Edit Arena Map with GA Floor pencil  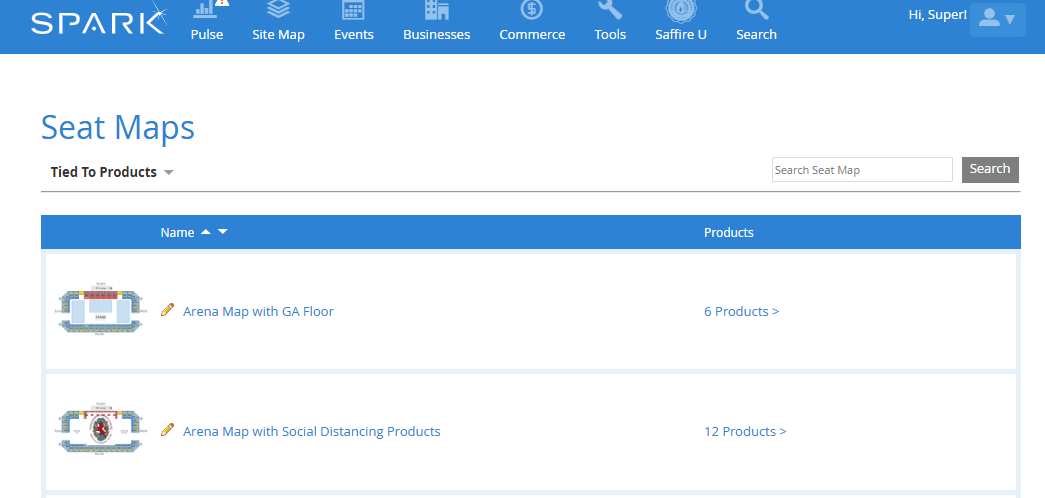click(167, 310)
